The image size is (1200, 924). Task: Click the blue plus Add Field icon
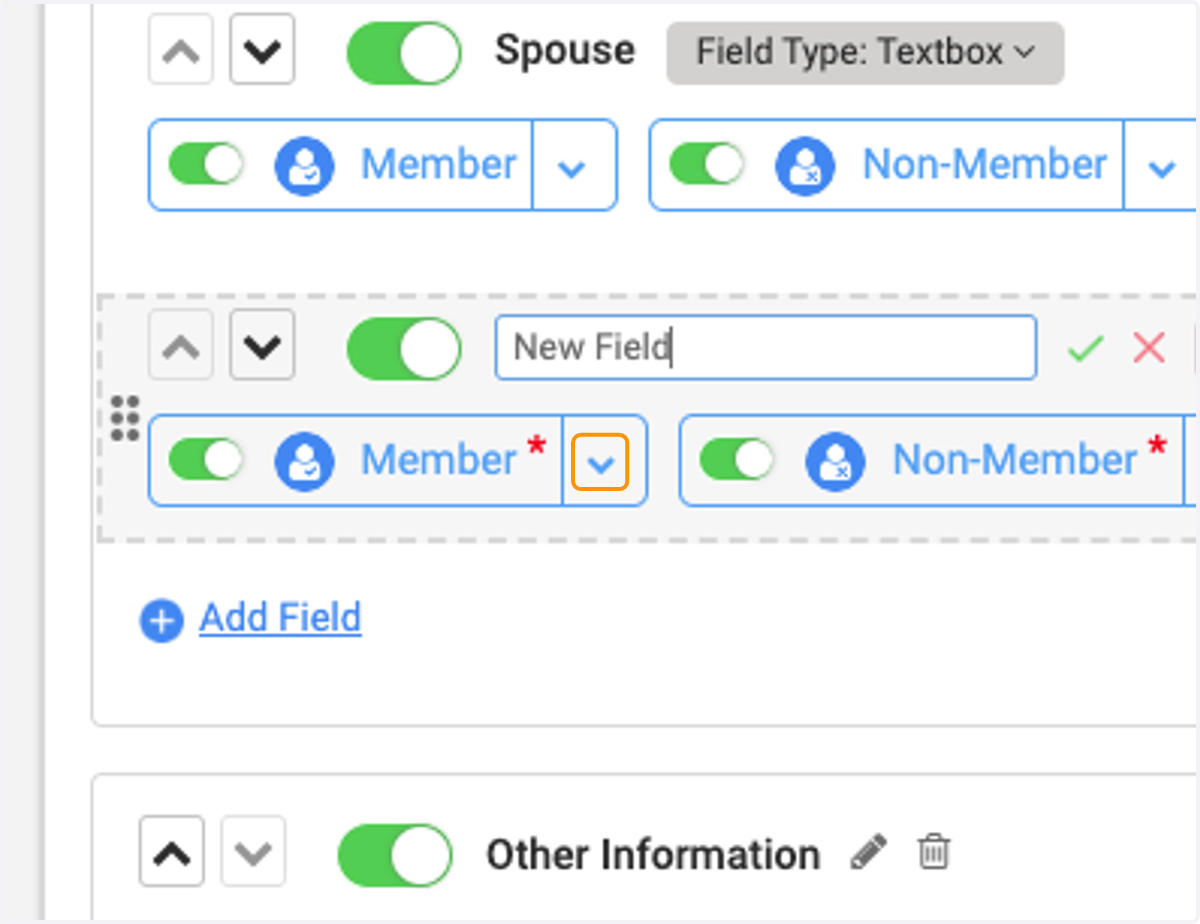[x=161, y=621]
